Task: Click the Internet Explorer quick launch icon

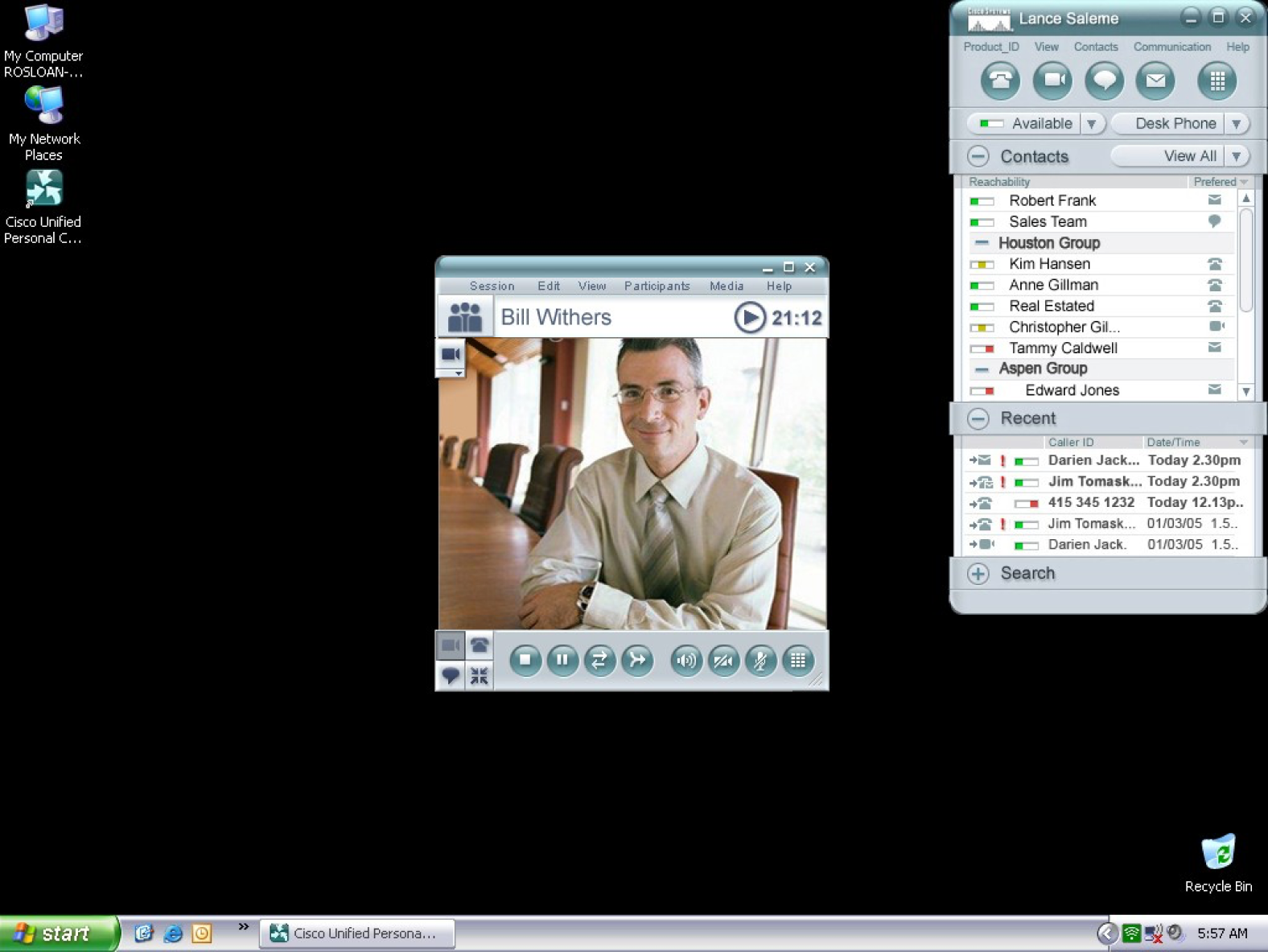Action: 173,933
